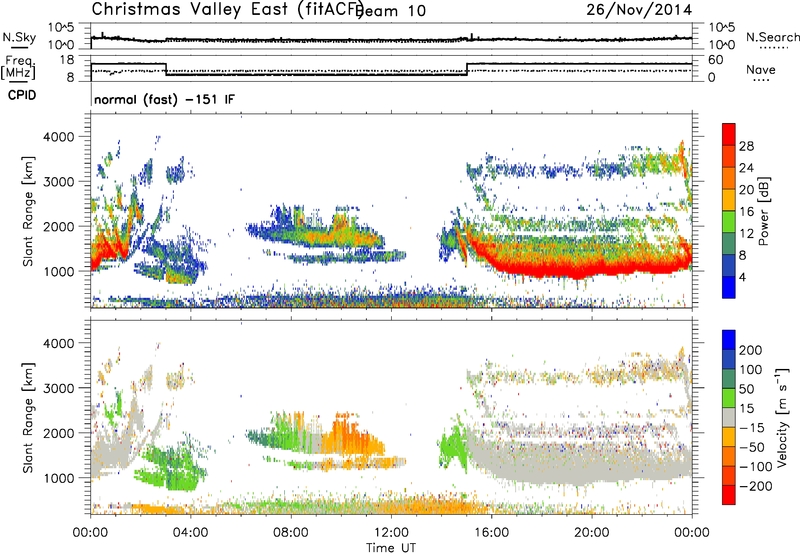This screenshot has width=800, height=554.
Task: Click the '200' tick on the Velocity scale
Action: pos(751,350)
